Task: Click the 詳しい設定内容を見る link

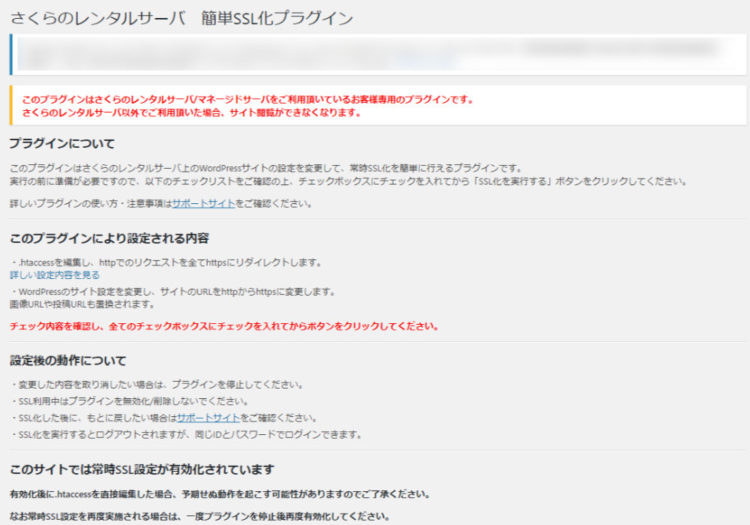Action: [x=55, y=275]
